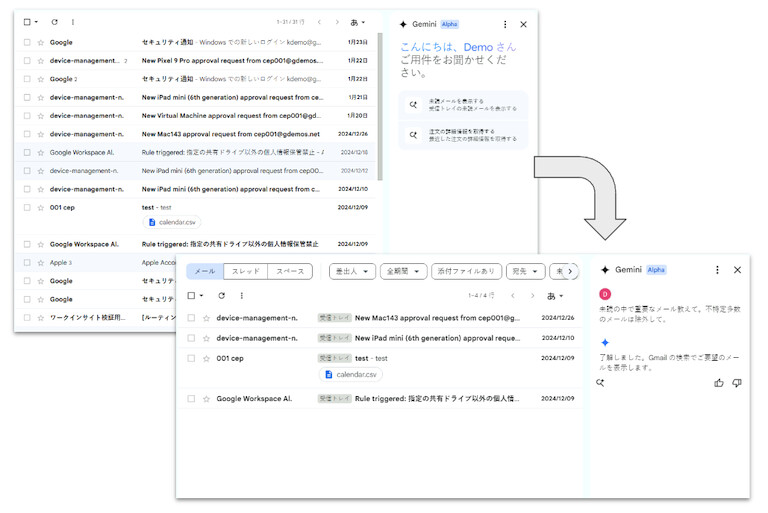Star the Google Workspace Al. email in front results
The image size is (768, 513).
tap(206, 399)
